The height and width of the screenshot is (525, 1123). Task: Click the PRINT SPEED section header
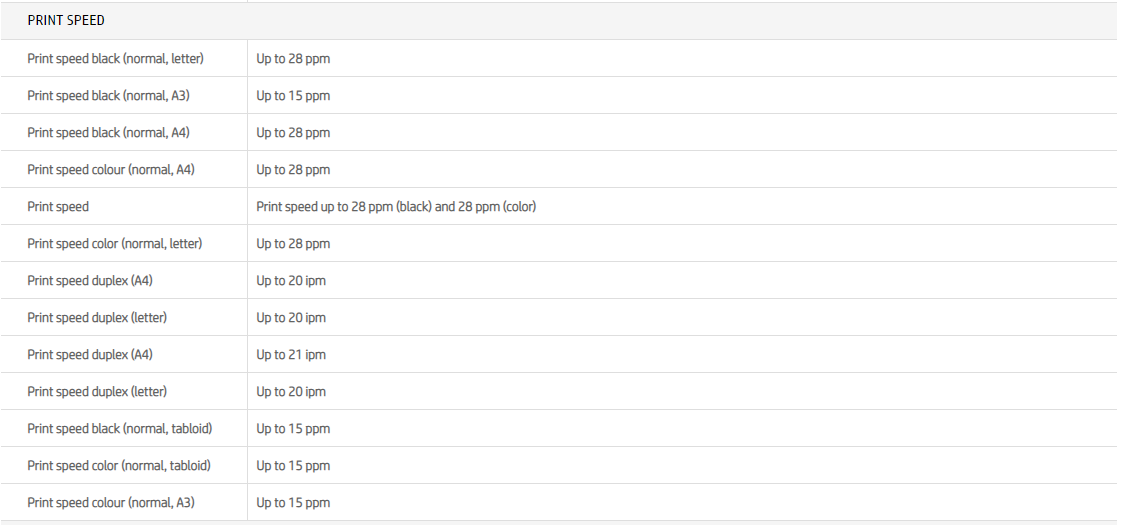point(66,20)
